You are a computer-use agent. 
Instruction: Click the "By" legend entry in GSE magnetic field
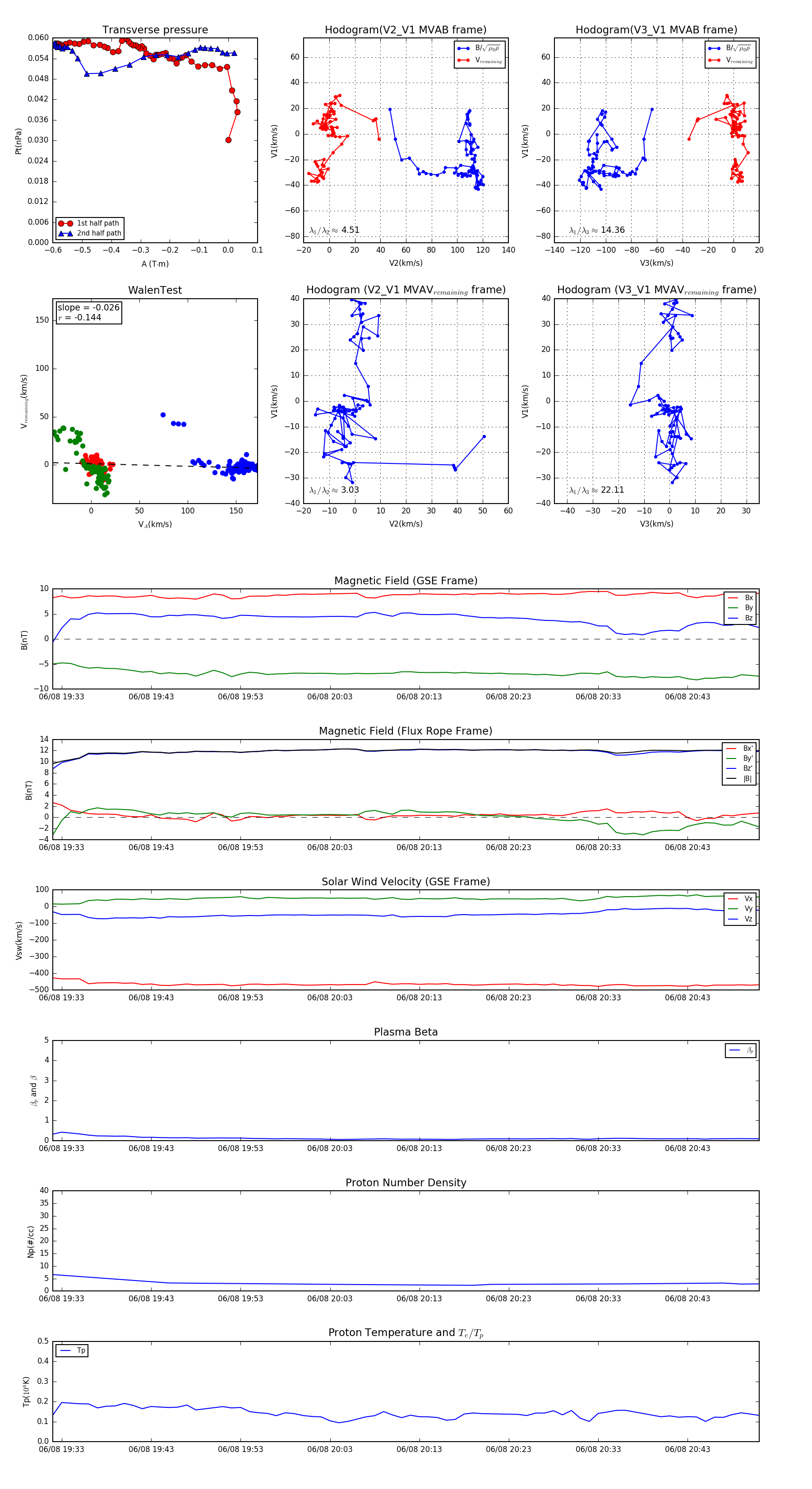point(741,608)
